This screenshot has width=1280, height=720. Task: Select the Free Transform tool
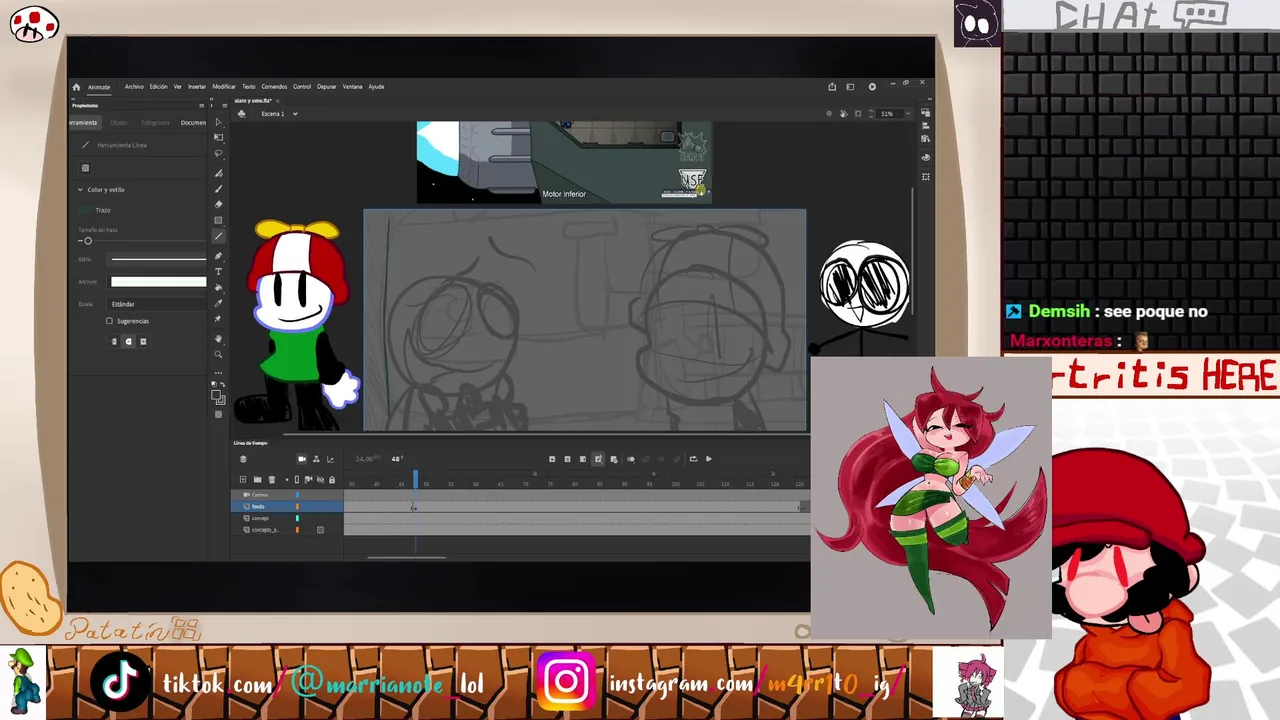tap(219, 137)
